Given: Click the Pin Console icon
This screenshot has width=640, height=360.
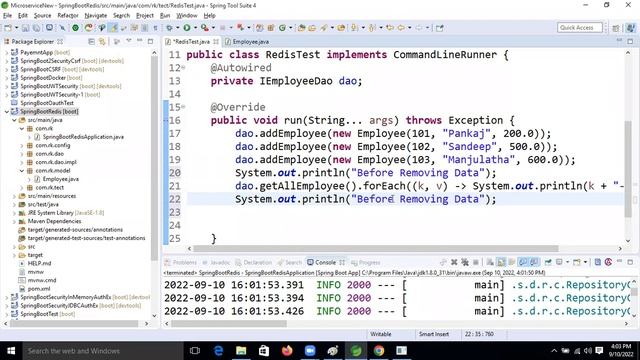Looking at the screenshot, I should click(548, 262).
